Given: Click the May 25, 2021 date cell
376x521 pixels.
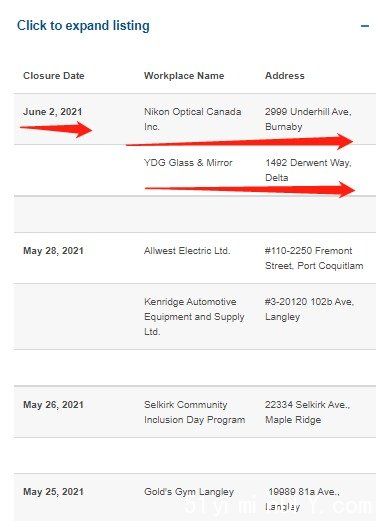Looking at the screenshot, I should click(x=53, y=492).
